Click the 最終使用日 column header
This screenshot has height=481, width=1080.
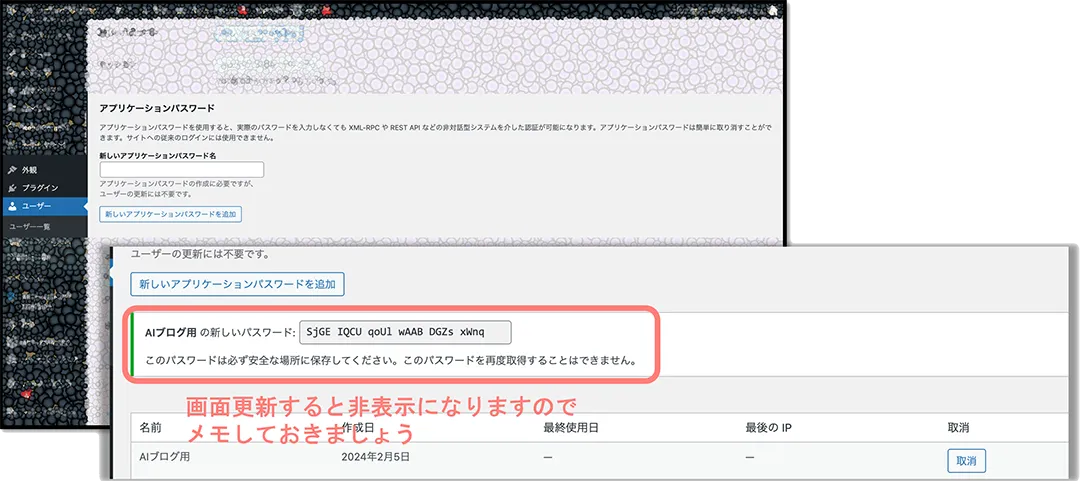tap(569, 428)
